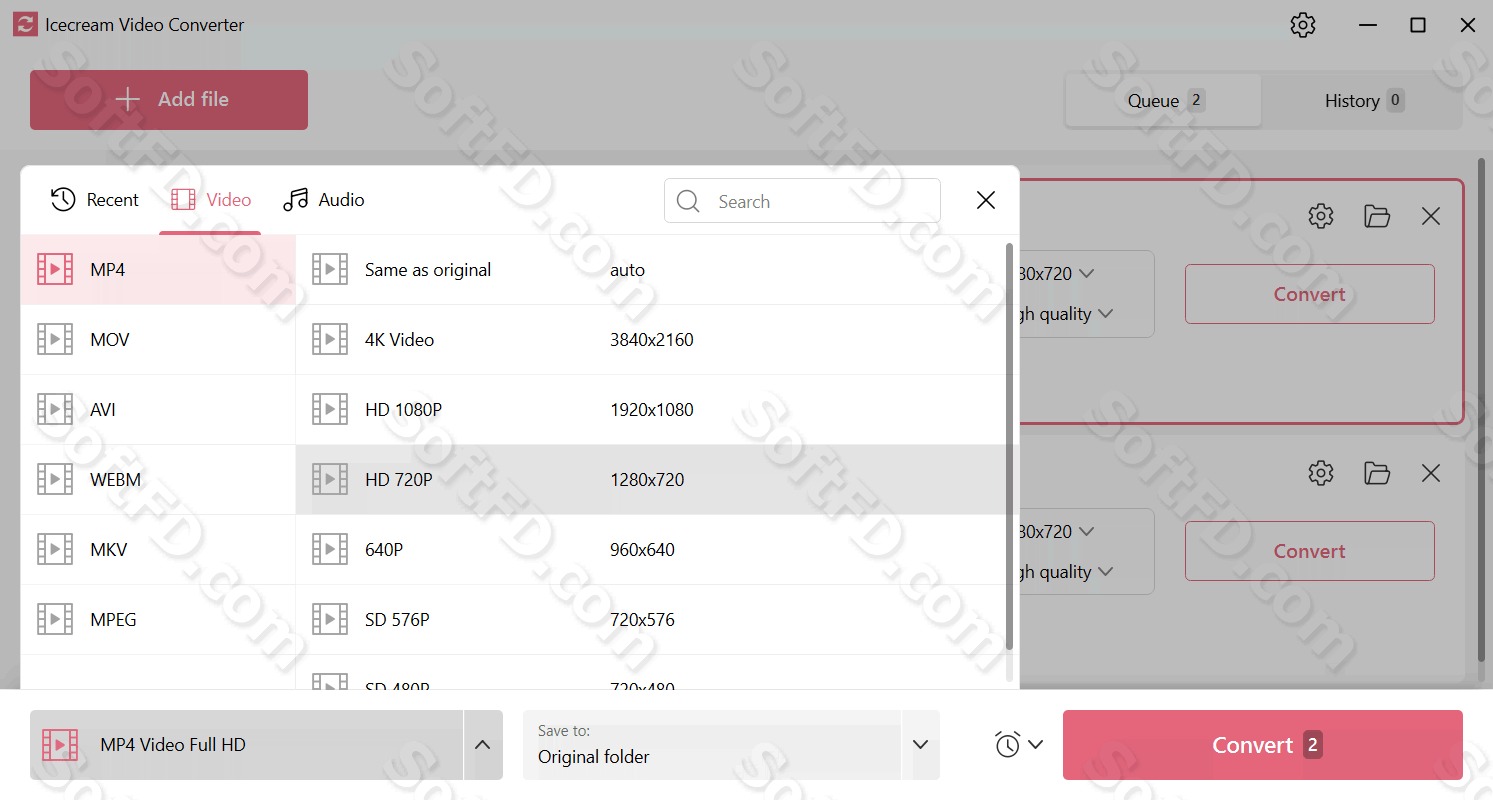Click the Add file button
Viewport: 1493px width, 800px height.
[x=169, y=100]
